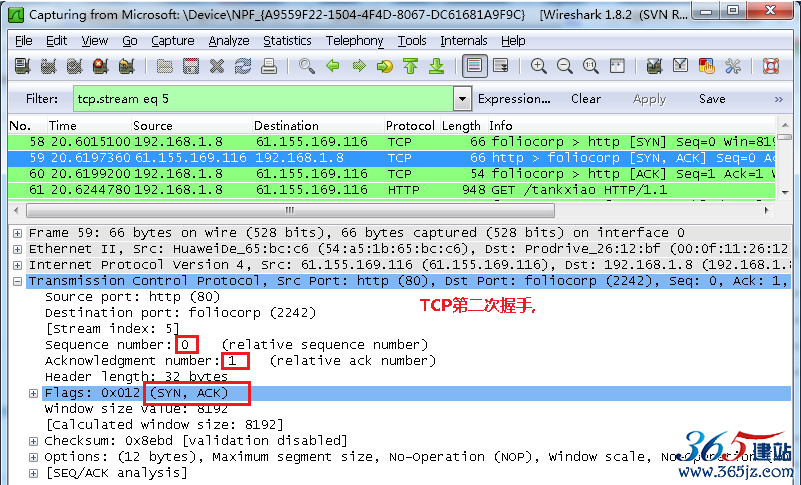Close this capture file X icon
Screen dimensions: 801x485
pyautogui.click(x=217, y=66)
